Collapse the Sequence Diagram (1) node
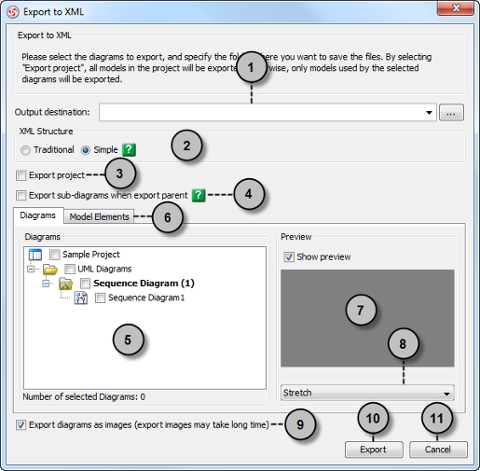This screenshot has width=480, height=471. tap(46, 283)
